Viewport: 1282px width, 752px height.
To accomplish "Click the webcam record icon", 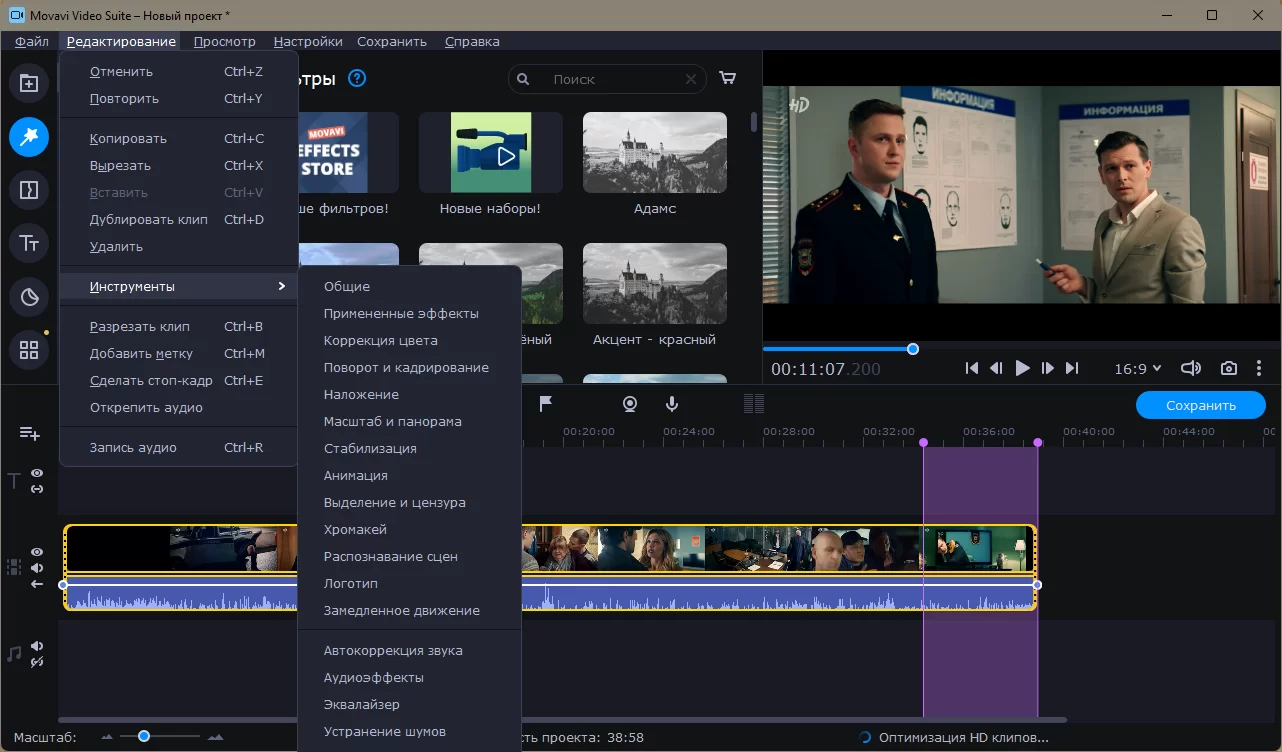I will [630, 404].
